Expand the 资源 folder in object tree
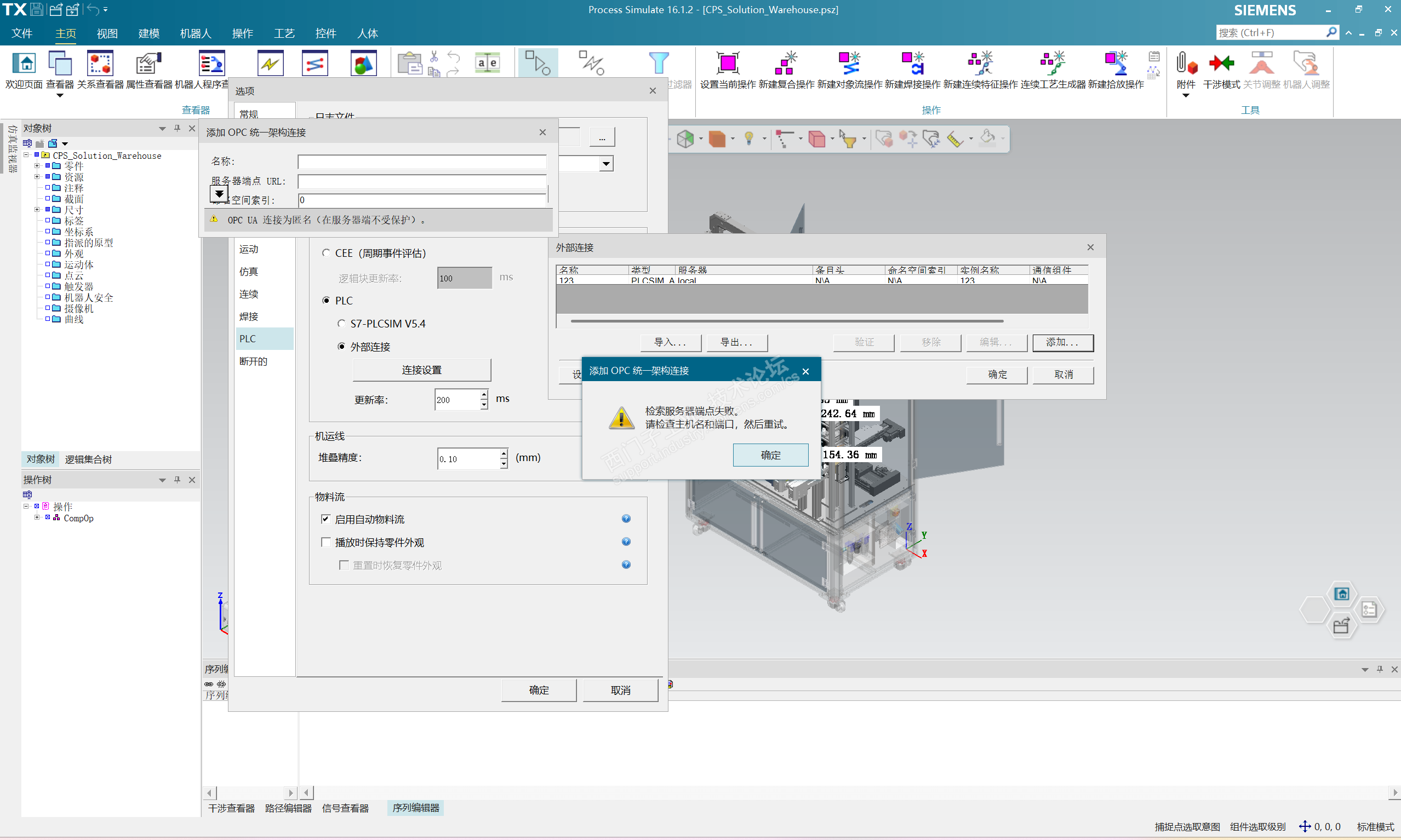Screen dimensions: 1401x840 point(37,177)
